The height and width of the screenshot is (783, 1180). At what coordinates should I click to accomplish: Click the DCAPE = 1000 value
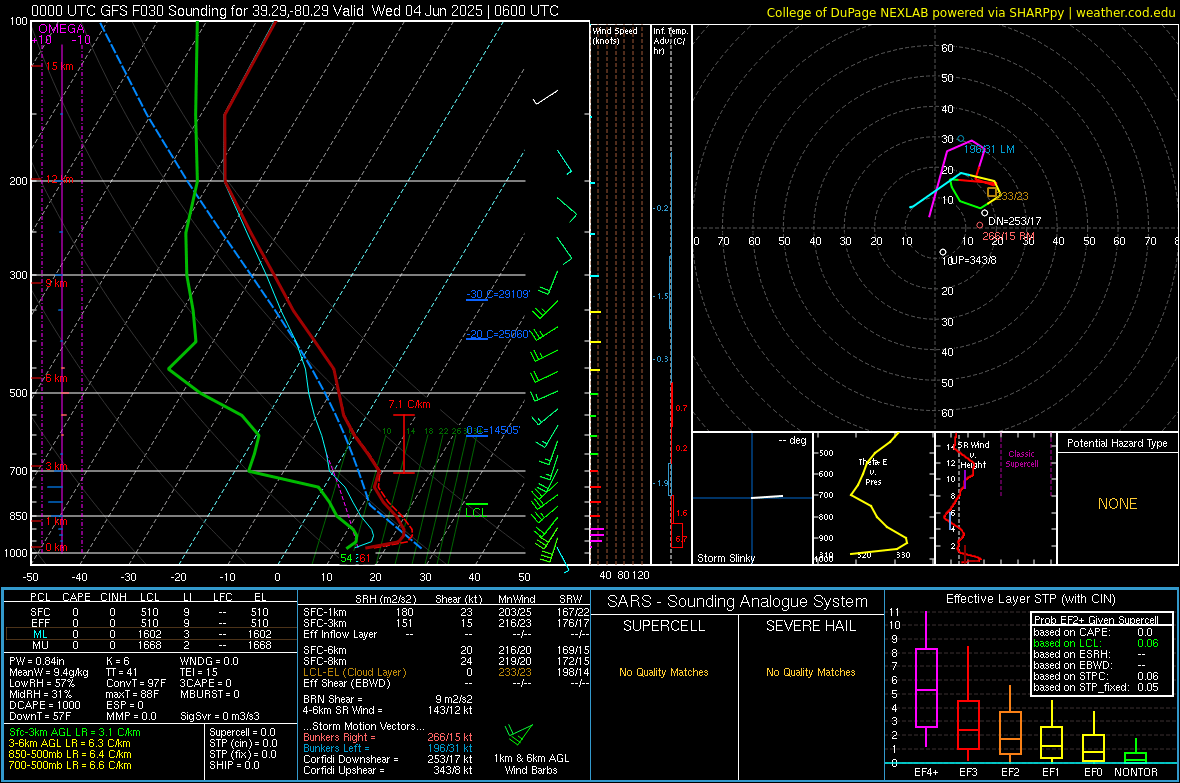(x=44, y=705)
